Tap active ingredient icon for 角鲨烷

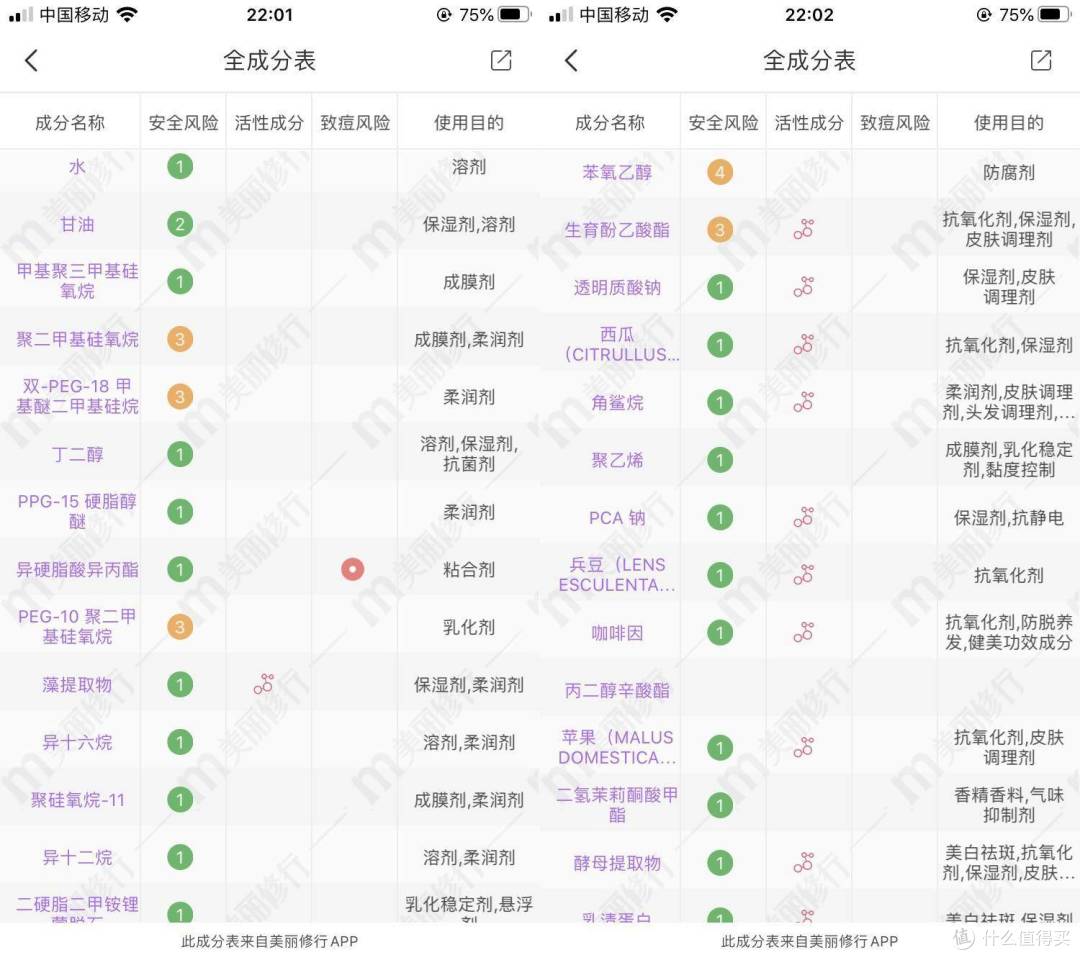[804, 402]
